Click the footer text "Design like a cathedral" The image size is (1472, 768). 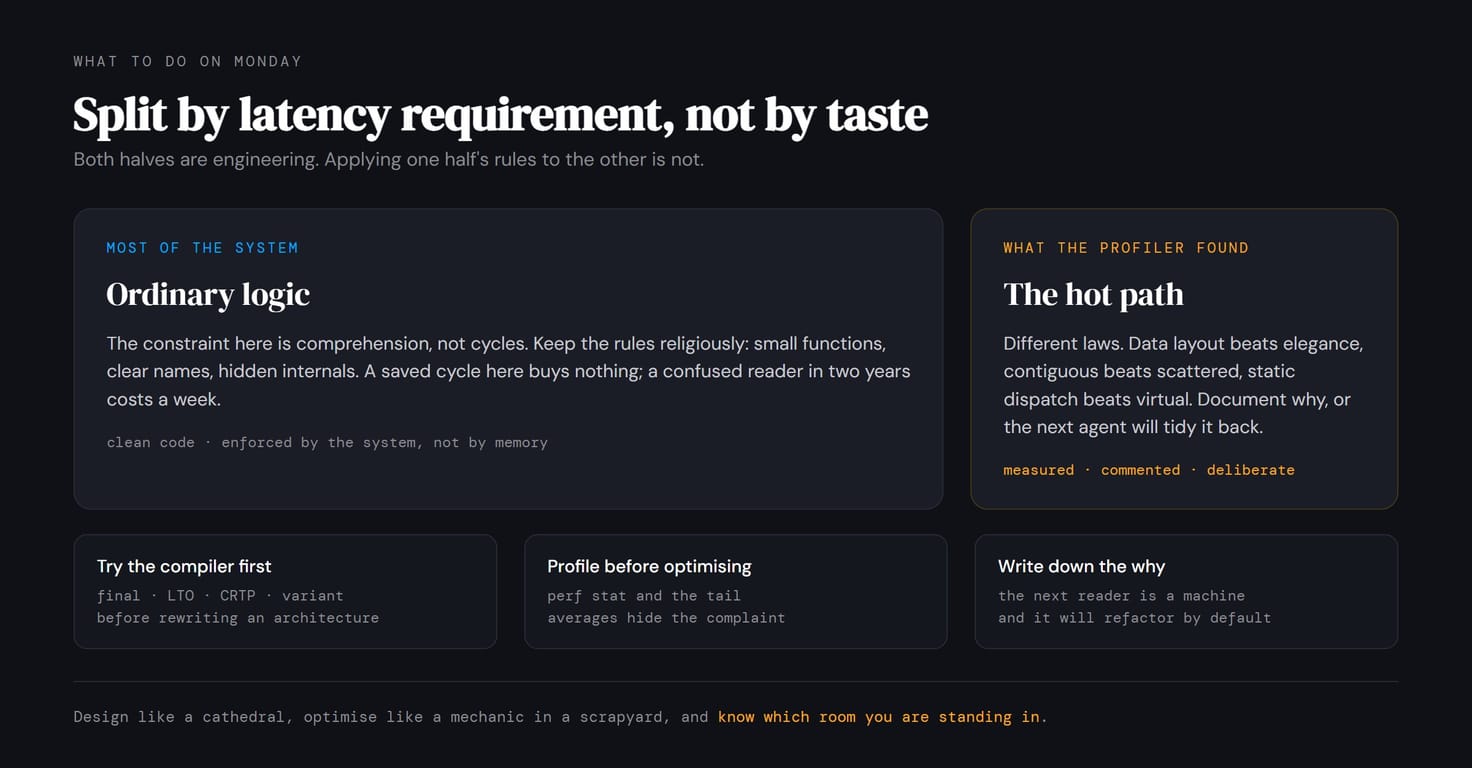(x=183, y=717)
